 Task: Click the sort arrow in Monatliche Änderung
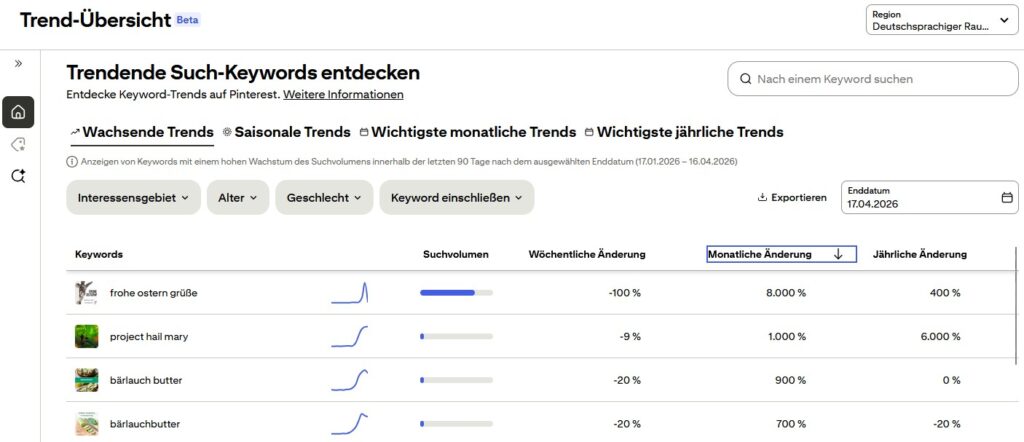coord(838,255)
